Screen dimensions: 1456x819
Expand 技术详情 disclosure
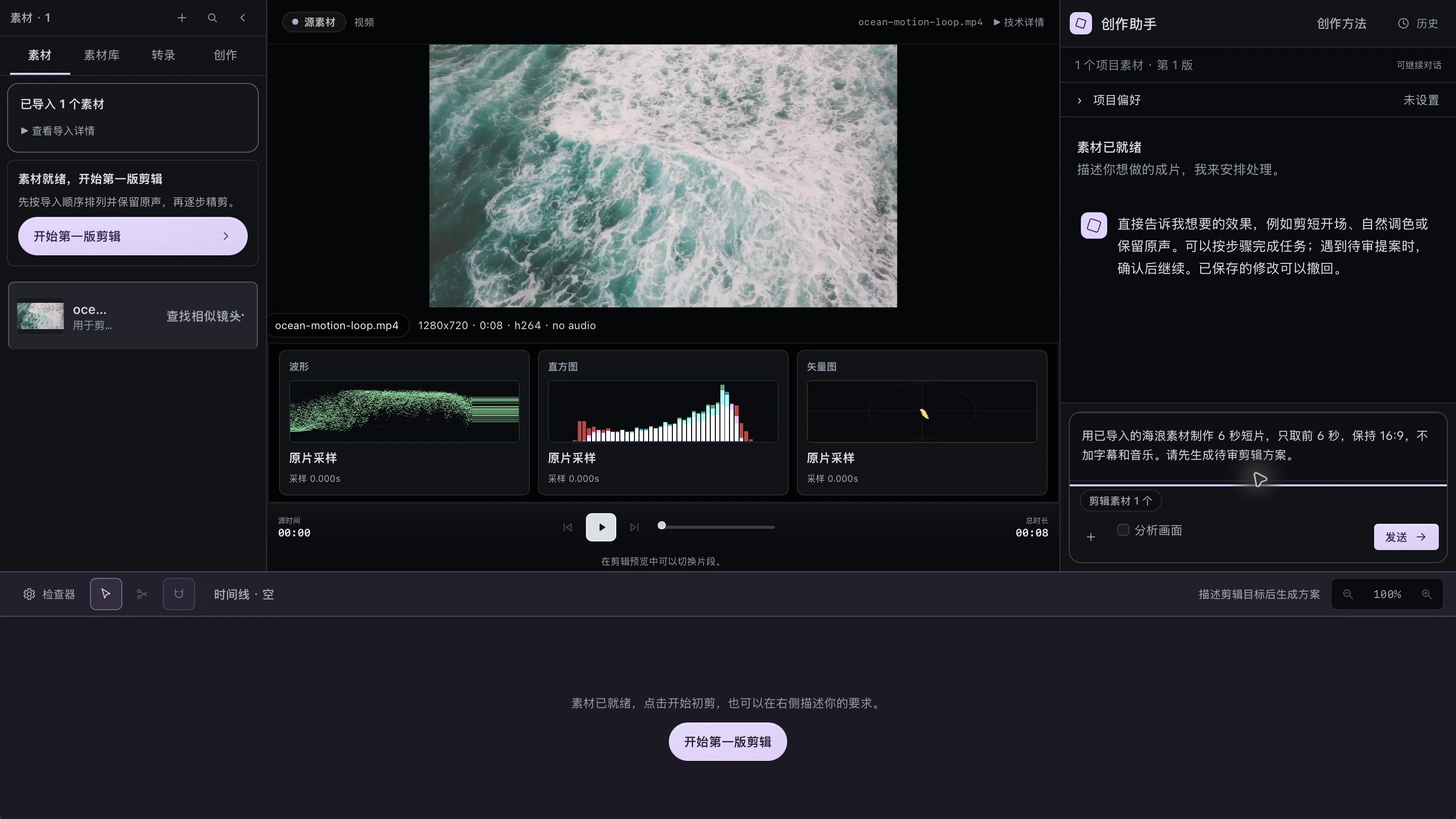click(x=1019, y=22)
